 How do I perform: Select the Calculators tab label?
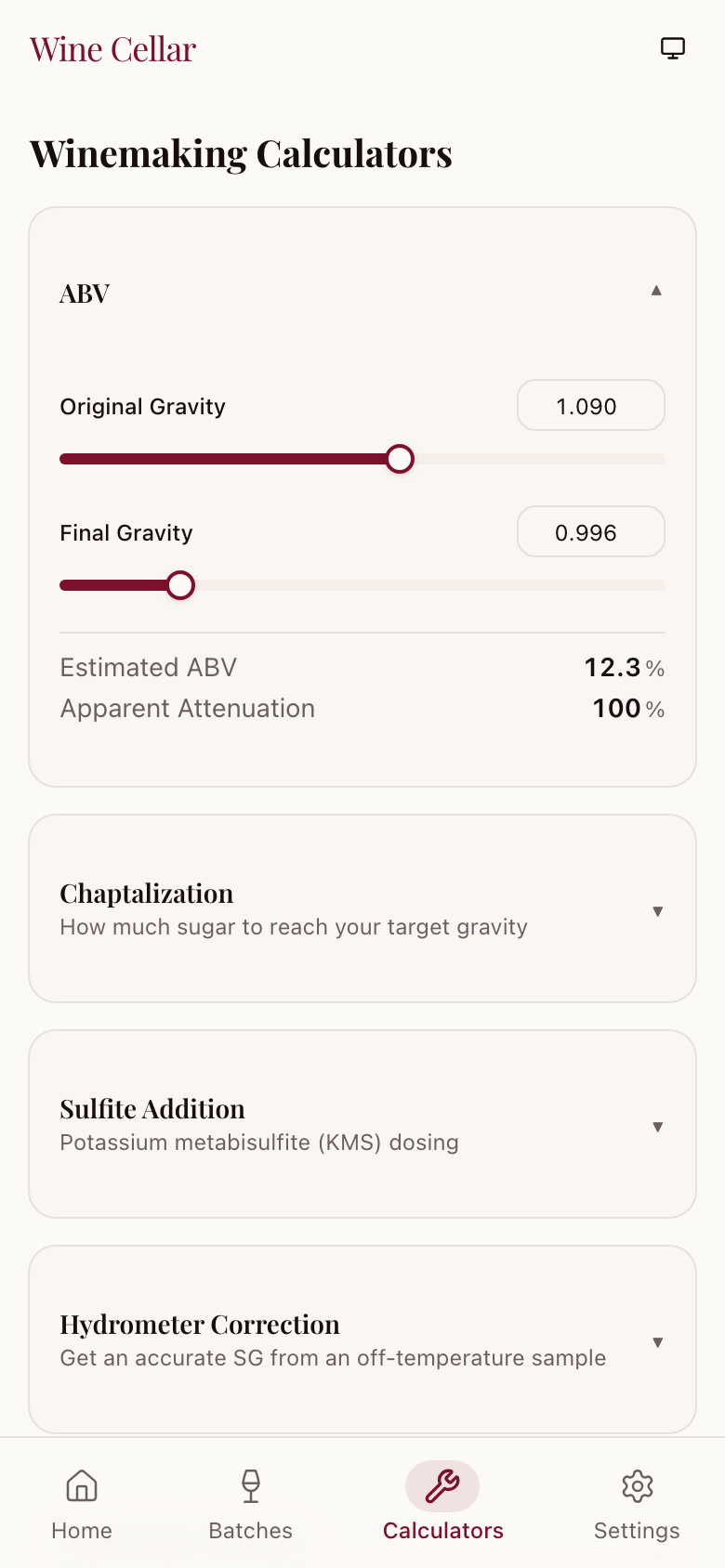tap(442, 1531)
